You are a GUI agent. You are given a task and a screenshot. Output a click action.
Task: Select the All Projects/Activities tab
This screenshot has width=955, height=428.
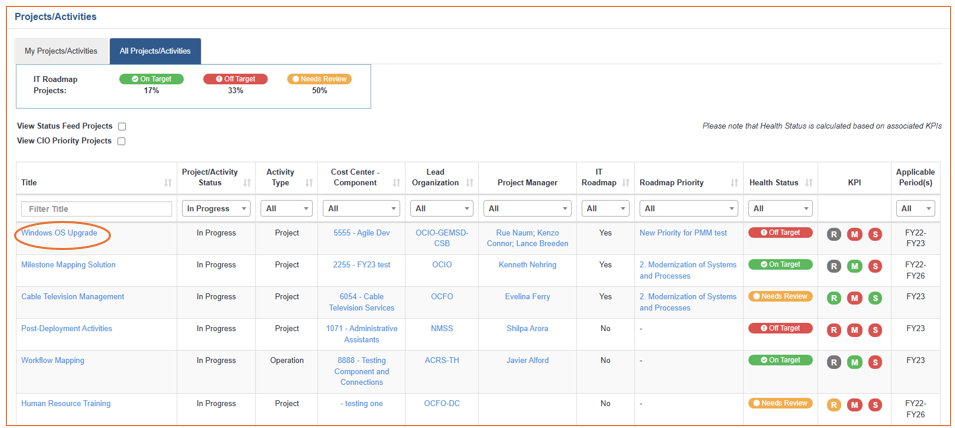155,51
